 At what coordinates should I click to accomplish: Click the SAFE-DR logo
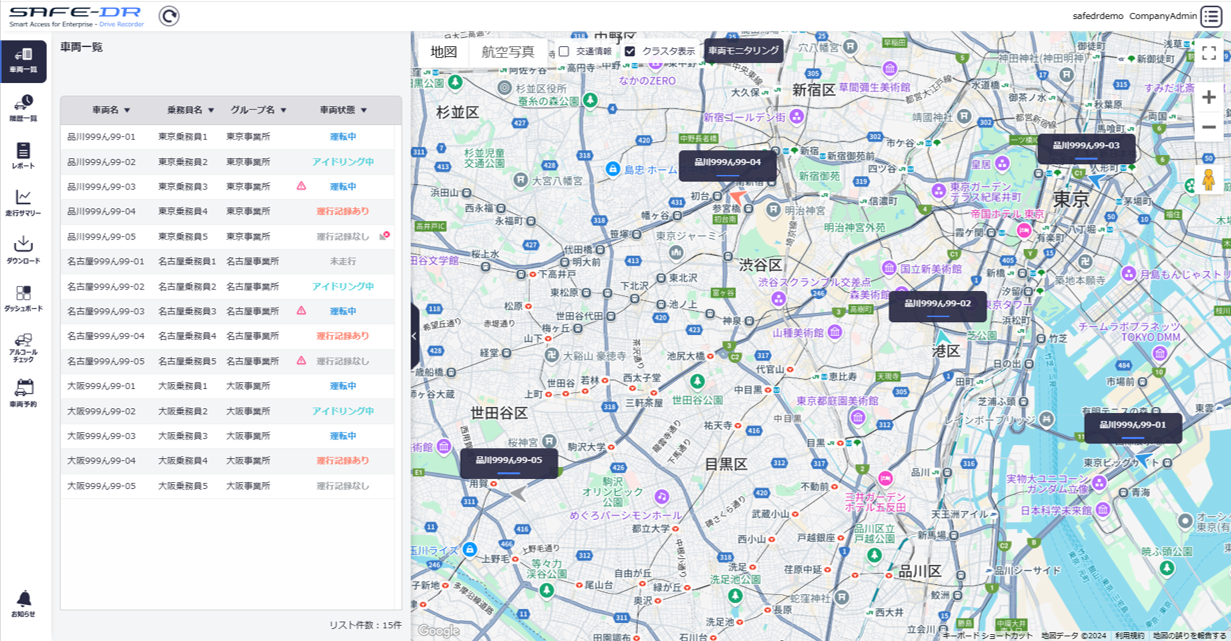[x=76, y=15]
